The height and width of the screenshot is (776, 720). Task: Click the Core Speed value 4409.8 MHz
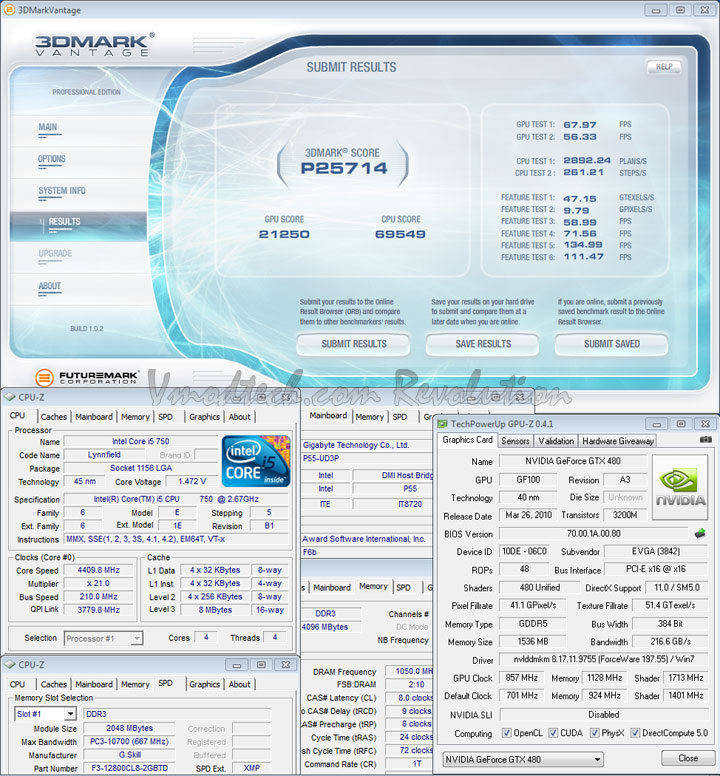click(x=98, y=570)
